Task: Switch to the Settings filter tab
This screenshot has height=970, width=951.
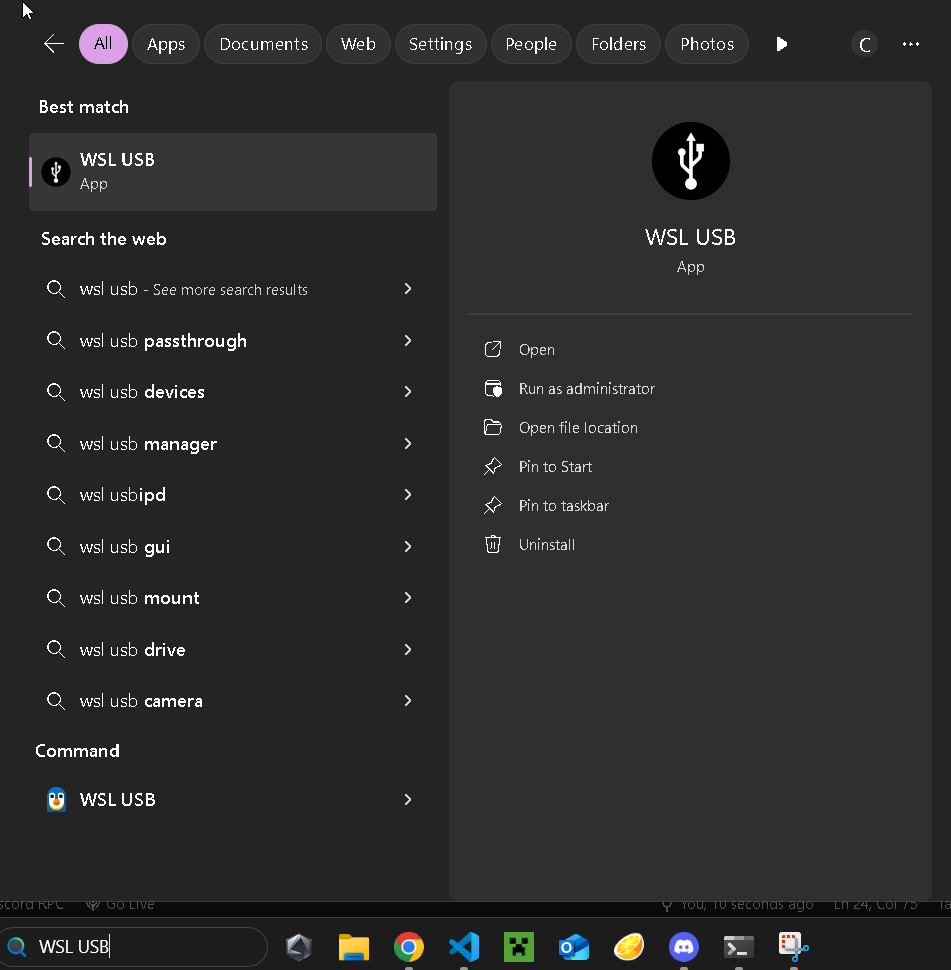Action: 440,44
